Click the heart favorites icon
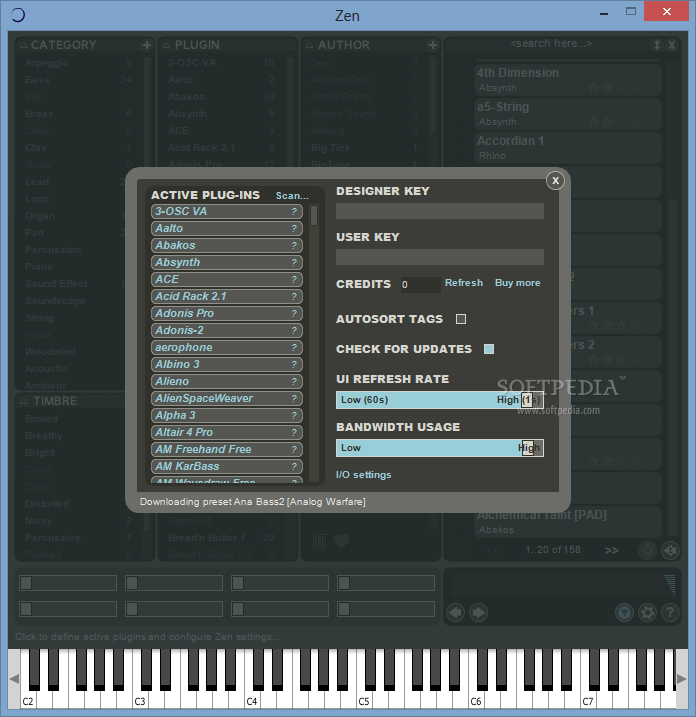Screen dimensions: 696x717 [341, 541]
